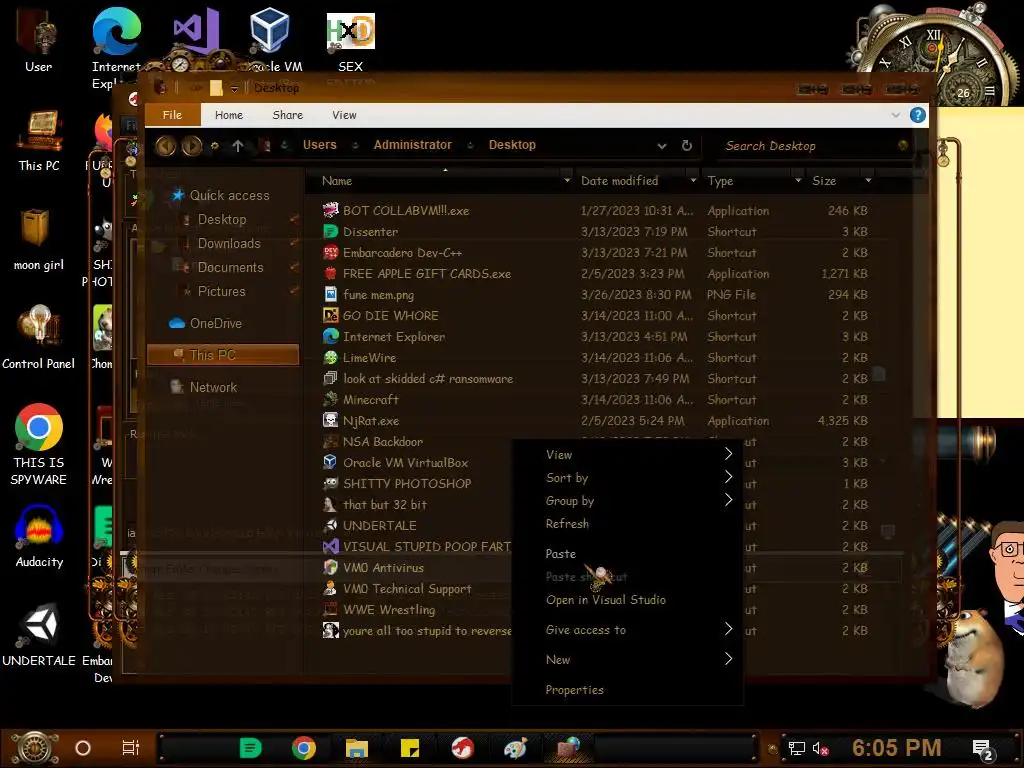Choose Paste in the context menu
The height and width of the screenshot is (768, 1024).
628,554
